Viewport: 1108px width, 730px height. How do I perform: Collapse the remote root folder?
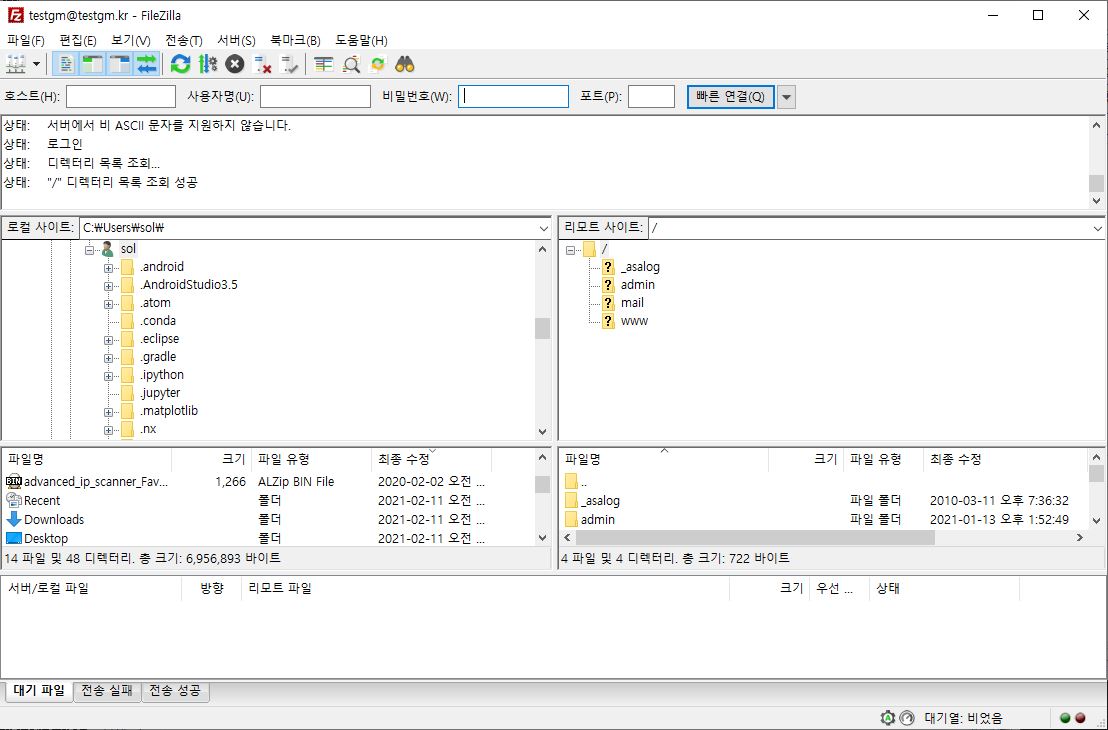pos(570,249)
